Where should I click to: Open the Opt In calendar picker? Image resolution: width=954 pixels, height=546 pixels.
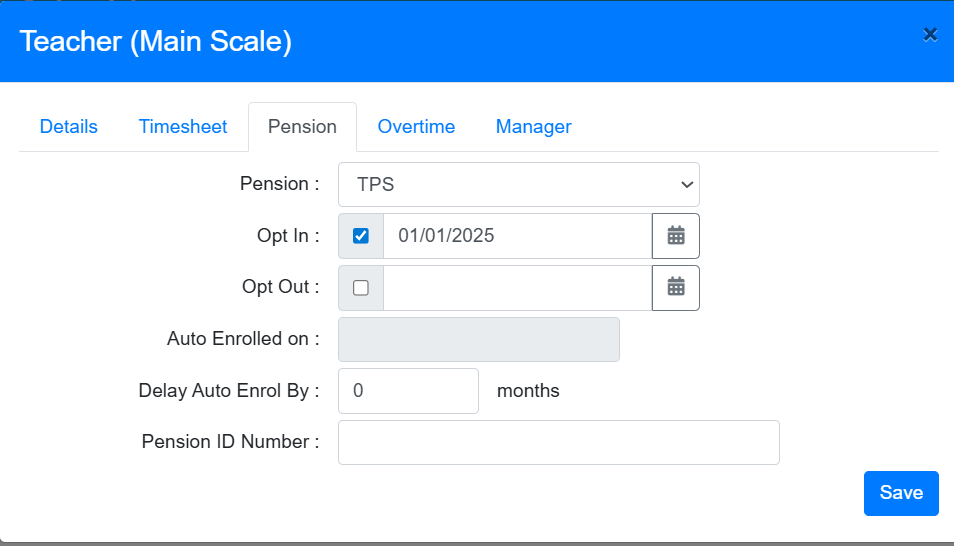point(676,236)
